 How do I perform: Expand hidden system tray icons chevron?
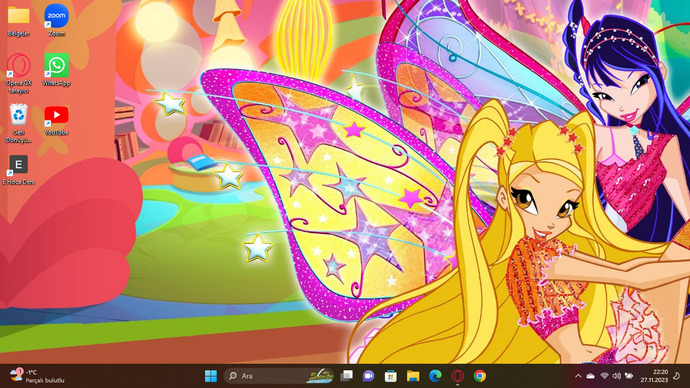pos(578,376)
